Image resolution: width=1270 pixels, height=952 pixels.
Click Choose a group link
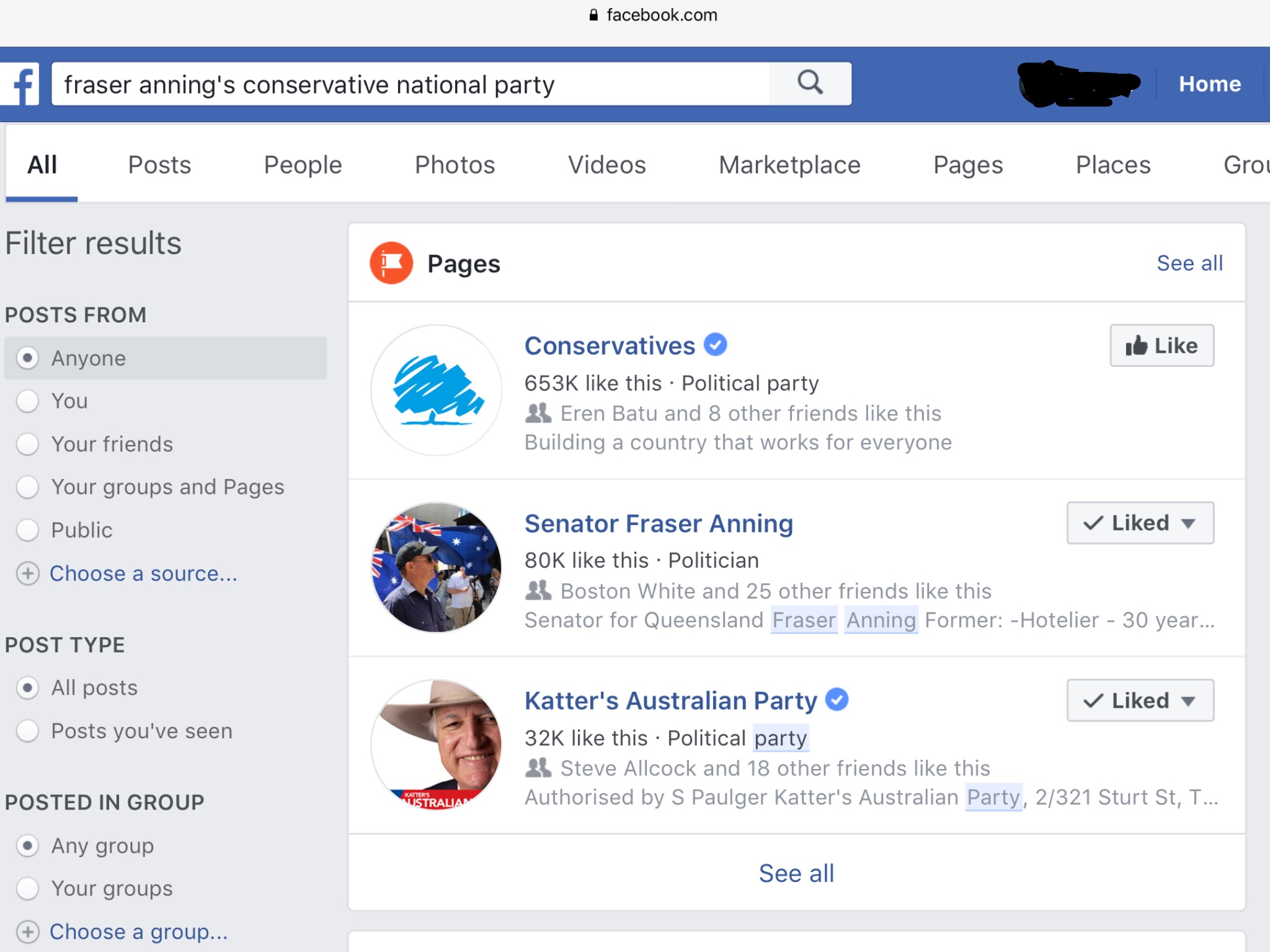click(138, 932)
